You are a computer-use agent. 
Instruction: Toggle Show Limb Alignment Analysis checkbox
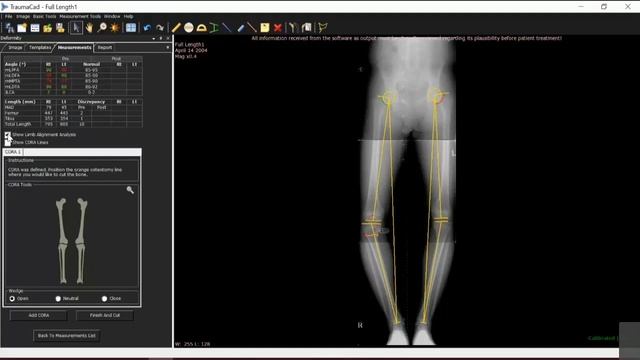click(x=8, y=135)
